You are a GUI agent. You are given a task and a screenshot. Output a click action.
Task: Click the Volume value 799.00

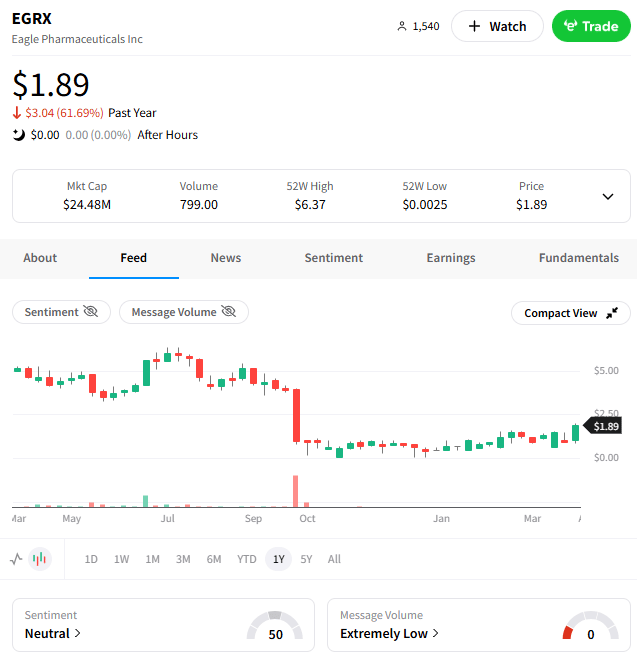(199, 205)
